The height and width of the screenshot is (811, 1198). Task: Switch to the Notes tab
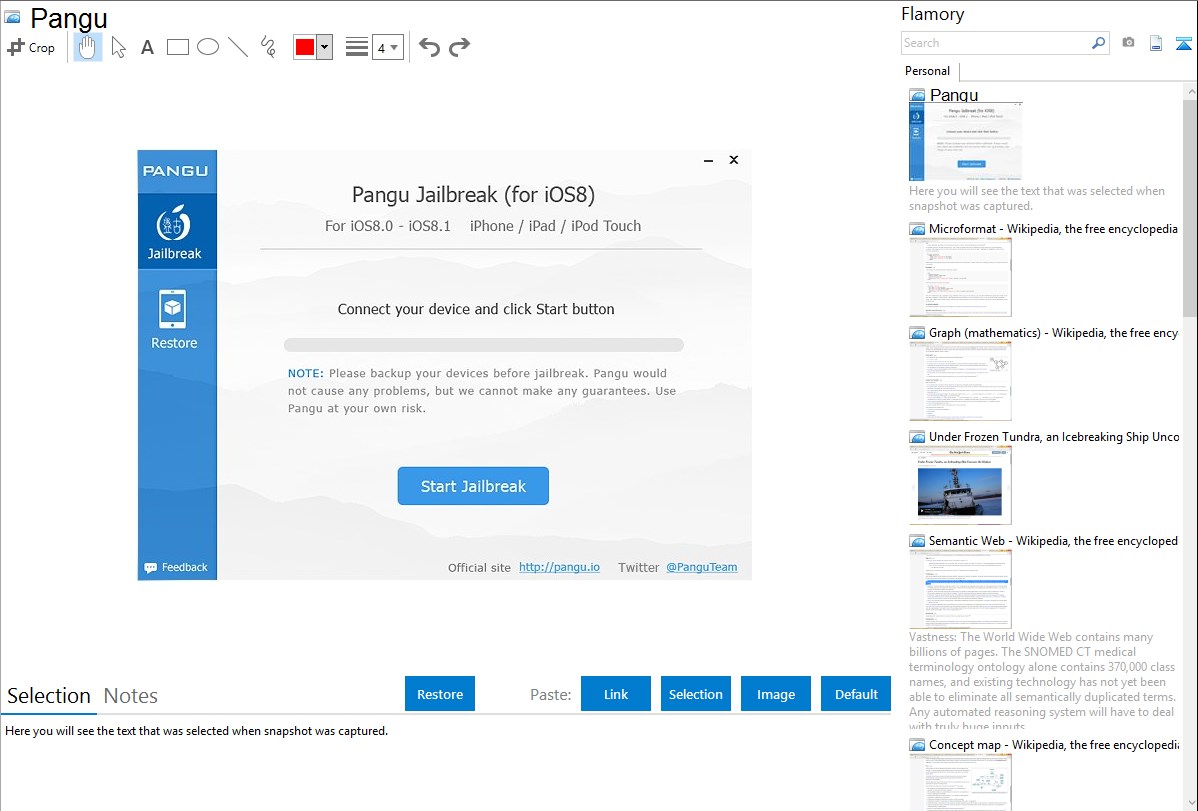[131, 696]
